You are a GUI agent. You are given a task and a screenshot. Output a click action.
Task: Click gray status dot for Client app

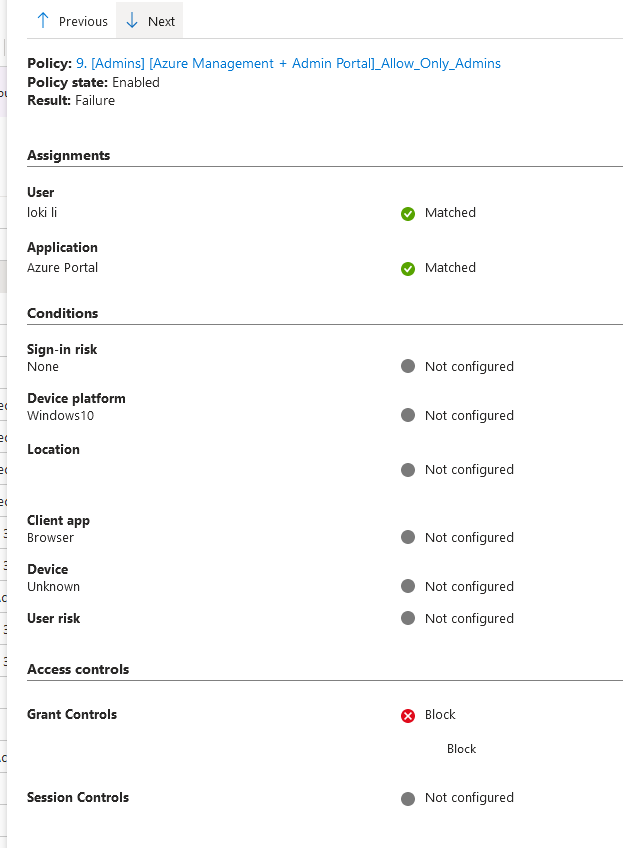point(408,537)
